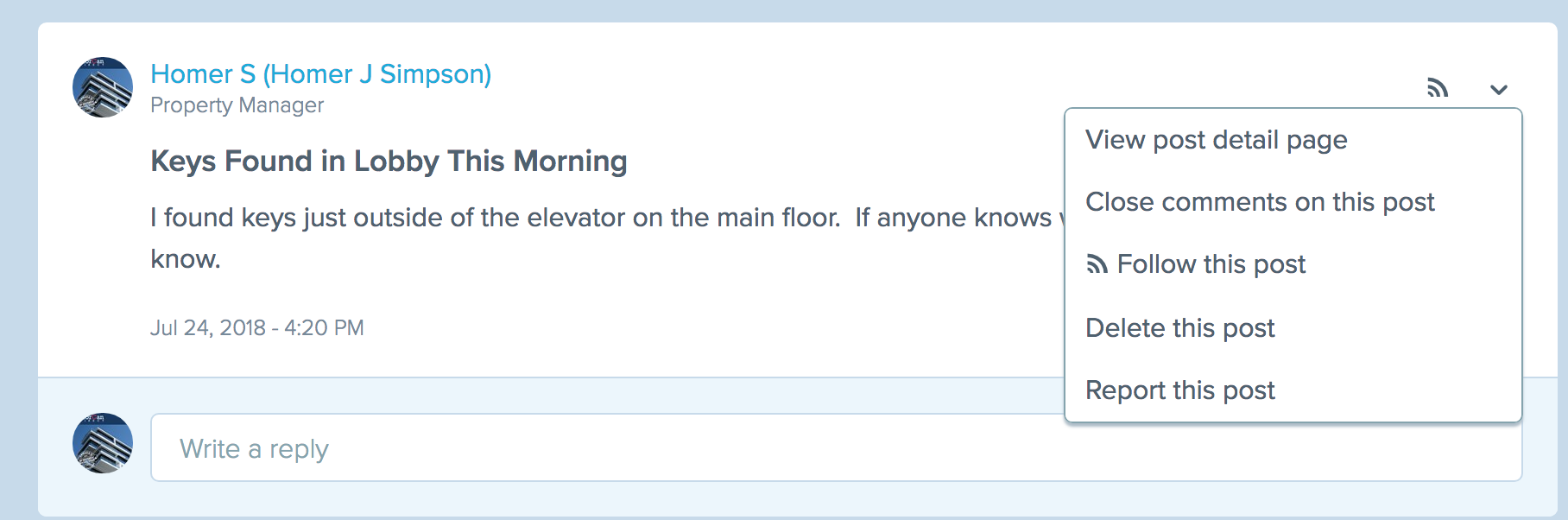This screenshot has width=1568, height=520.
Task: Focus the Write a reply field
Action: click(x=604, y=447)
